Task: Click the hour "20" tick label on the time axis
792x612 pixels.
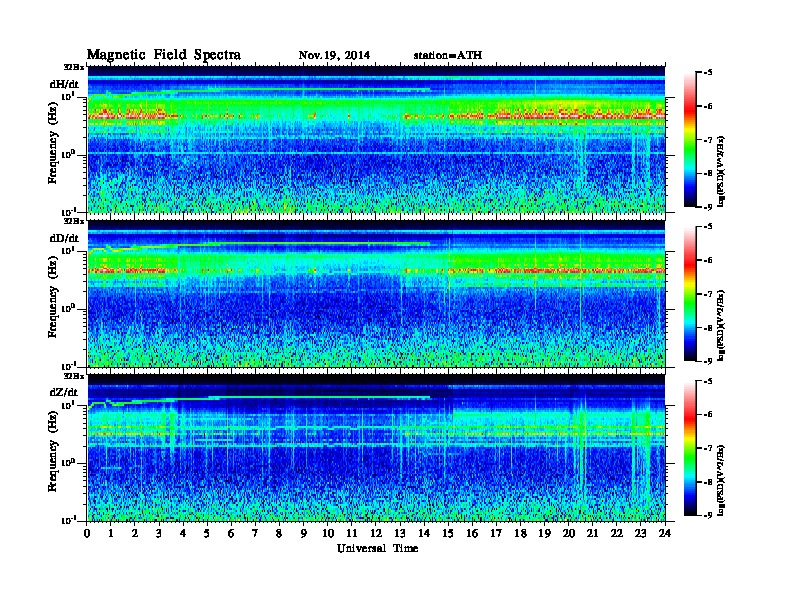Action: [x=569, y=533]
